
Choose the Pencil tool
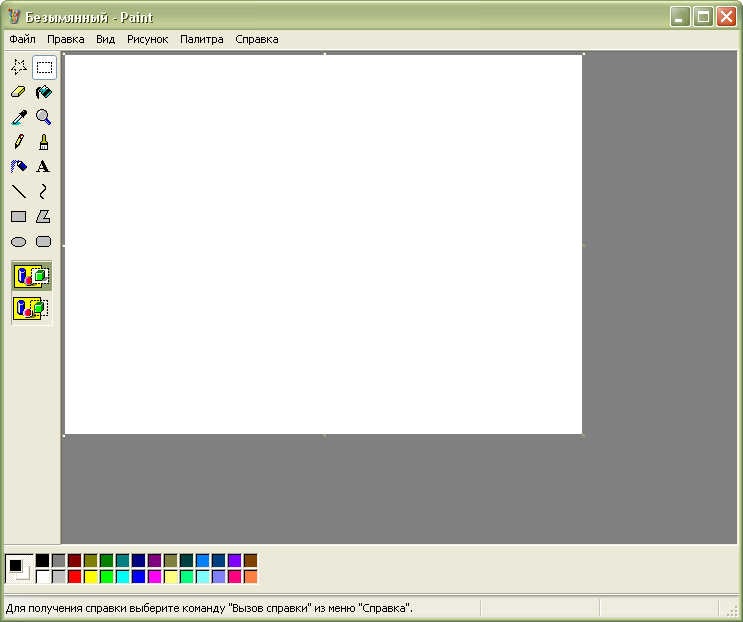19,142
